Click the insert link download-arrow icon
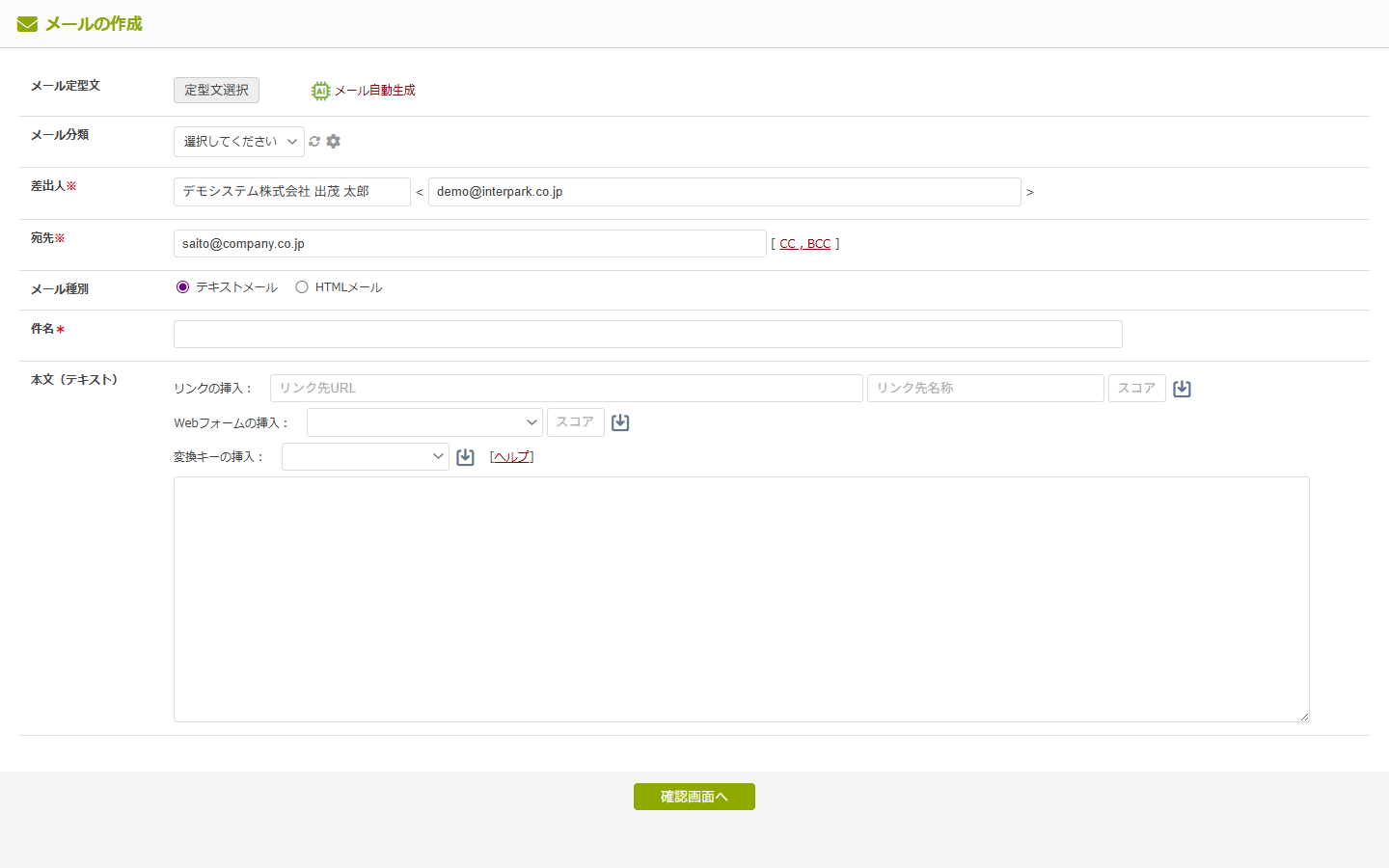Viewport: 1389px width, 868px height. [1182, 389]
